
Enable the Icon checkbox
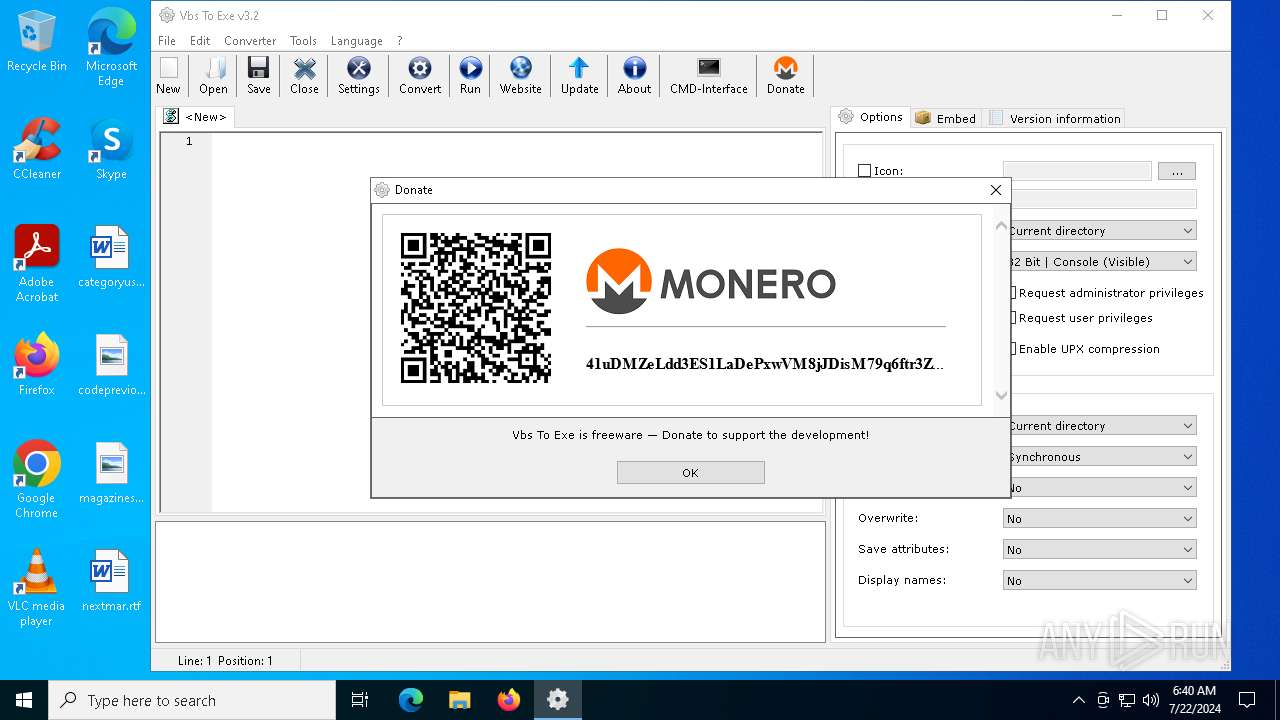coord(865,171)
